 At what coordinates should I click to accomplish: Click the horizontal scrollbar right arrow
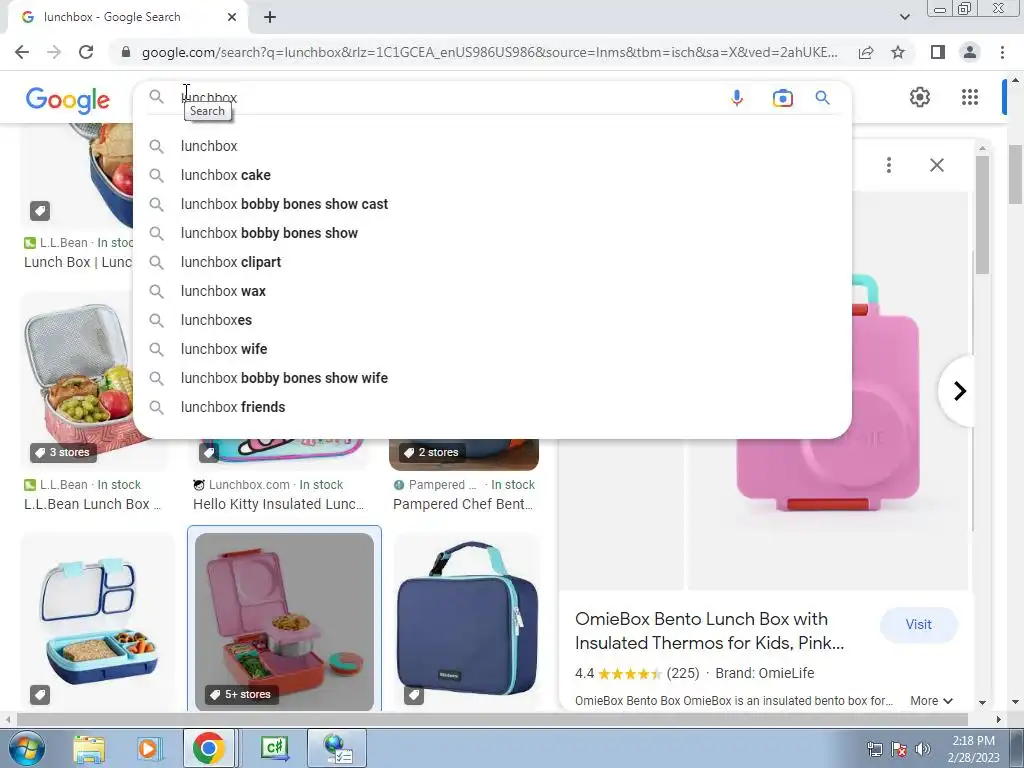(998, 720)
